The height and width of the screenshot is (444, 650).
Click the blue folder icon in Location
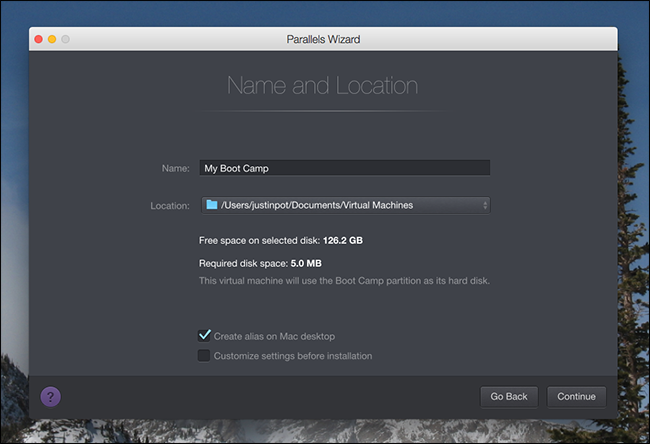(x=212, y=205)
